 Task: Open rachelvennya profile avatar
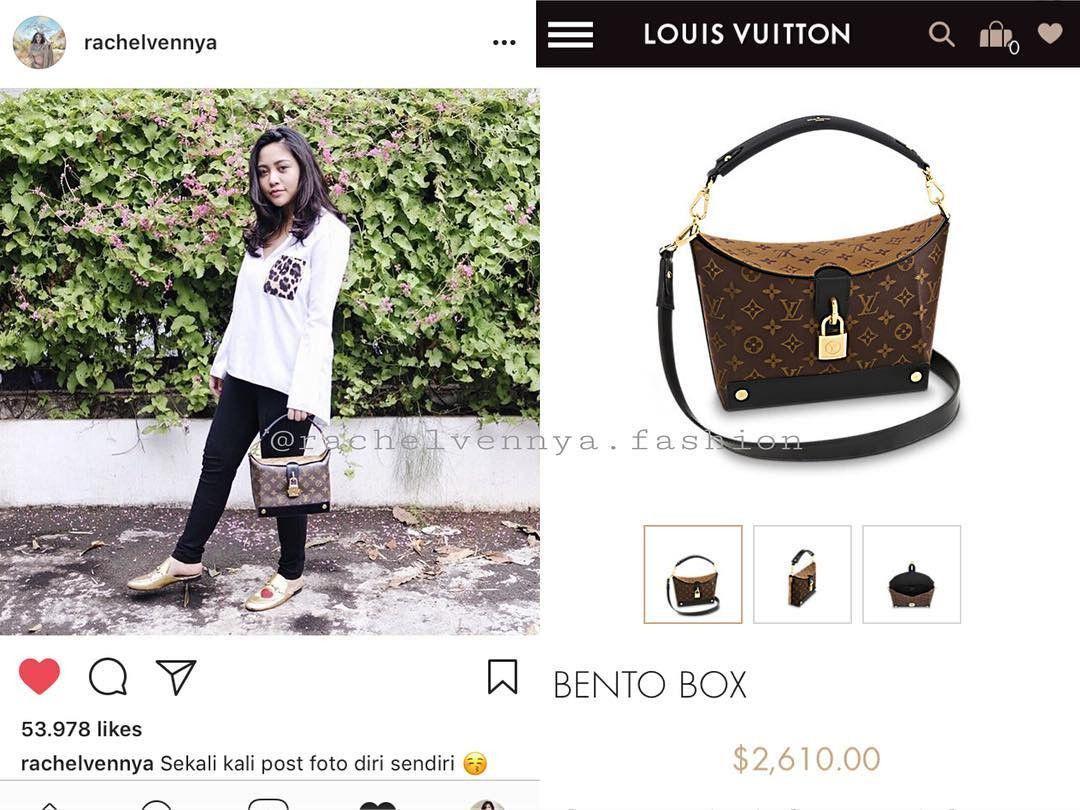[x=39, y=42]
